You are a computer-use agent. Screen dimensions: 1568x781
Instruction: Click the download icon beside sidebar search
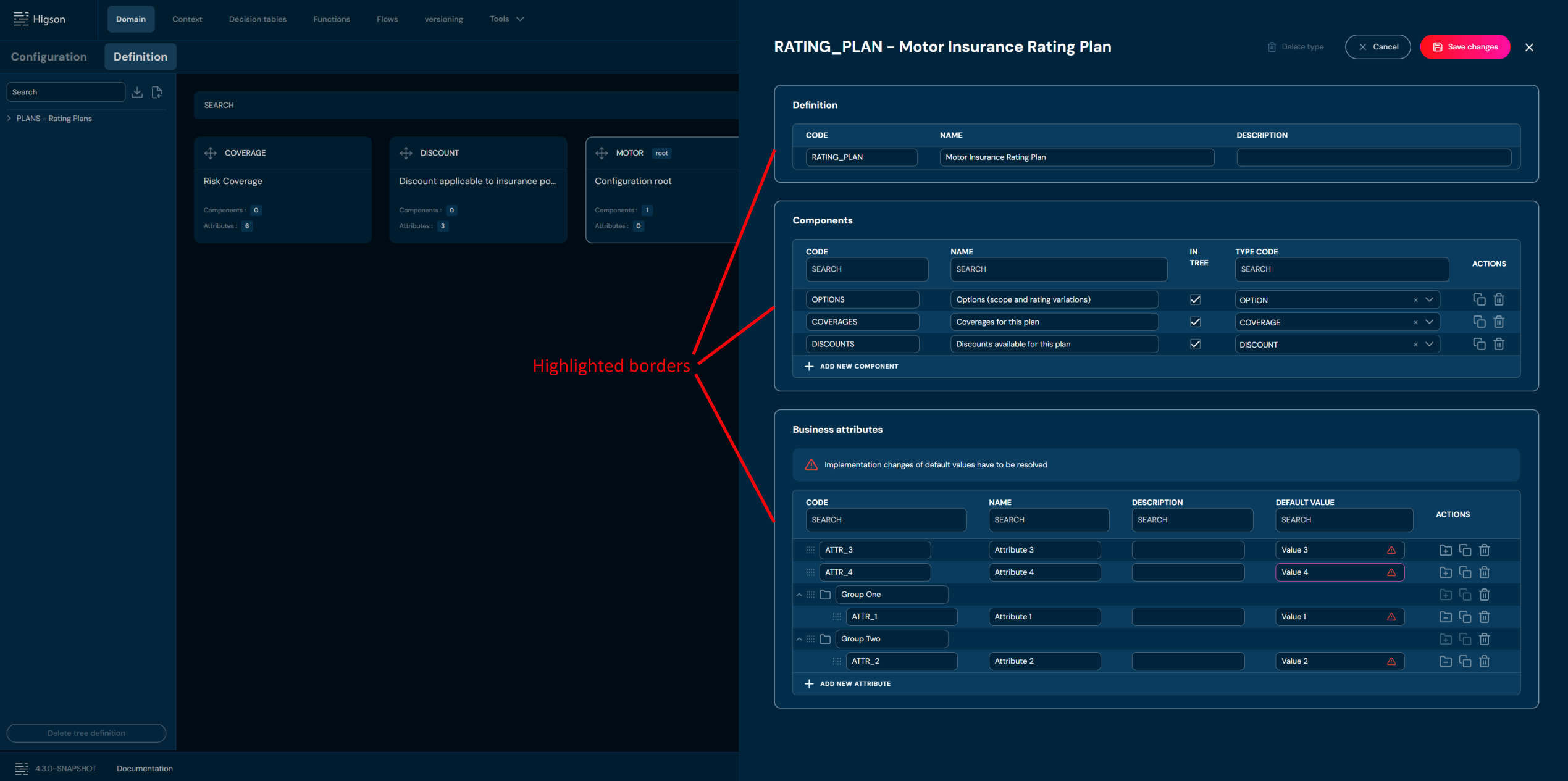click(x=137, y=92)
